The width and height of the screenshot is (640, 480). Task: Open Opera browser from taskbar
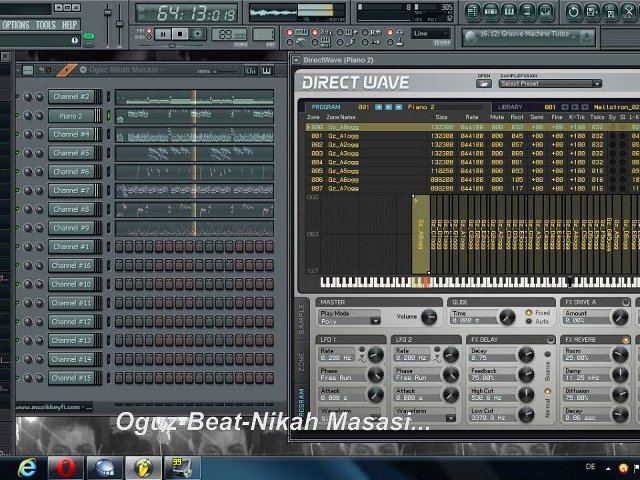pyautogui.click(x=67, y=467)
